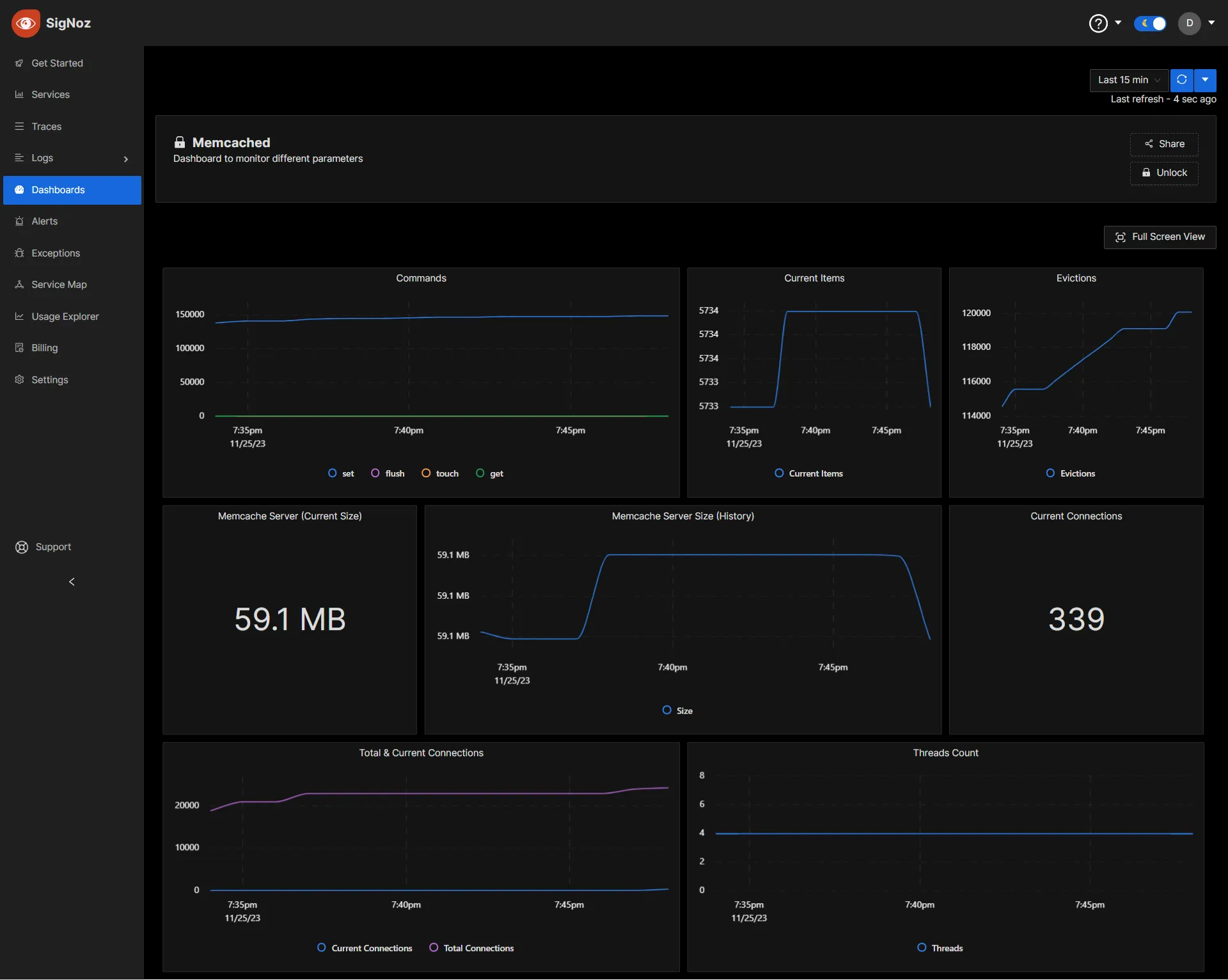Expand the user account dropdown arrow
1228x980 pixels.
1211,22
